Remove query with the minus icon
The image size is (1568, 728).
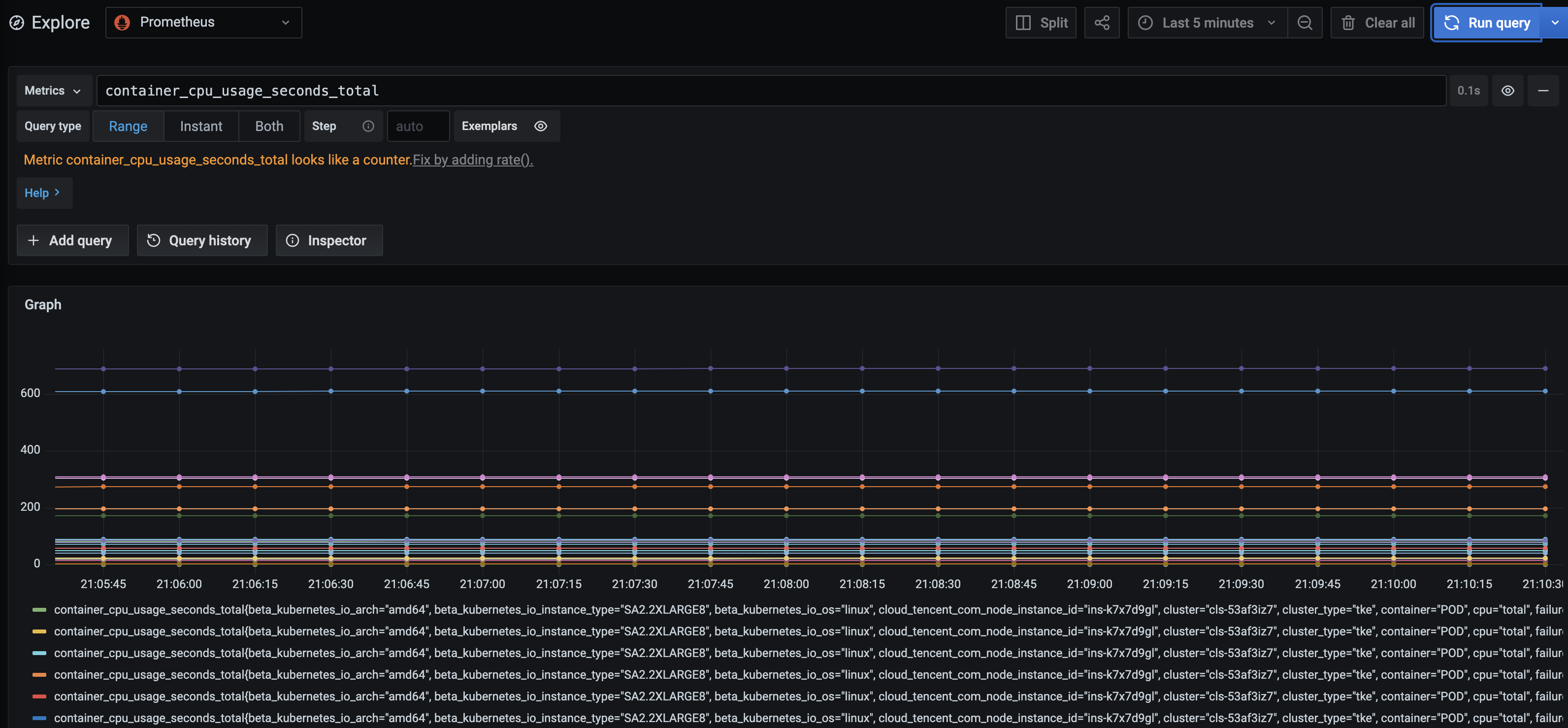(1542, 91)
